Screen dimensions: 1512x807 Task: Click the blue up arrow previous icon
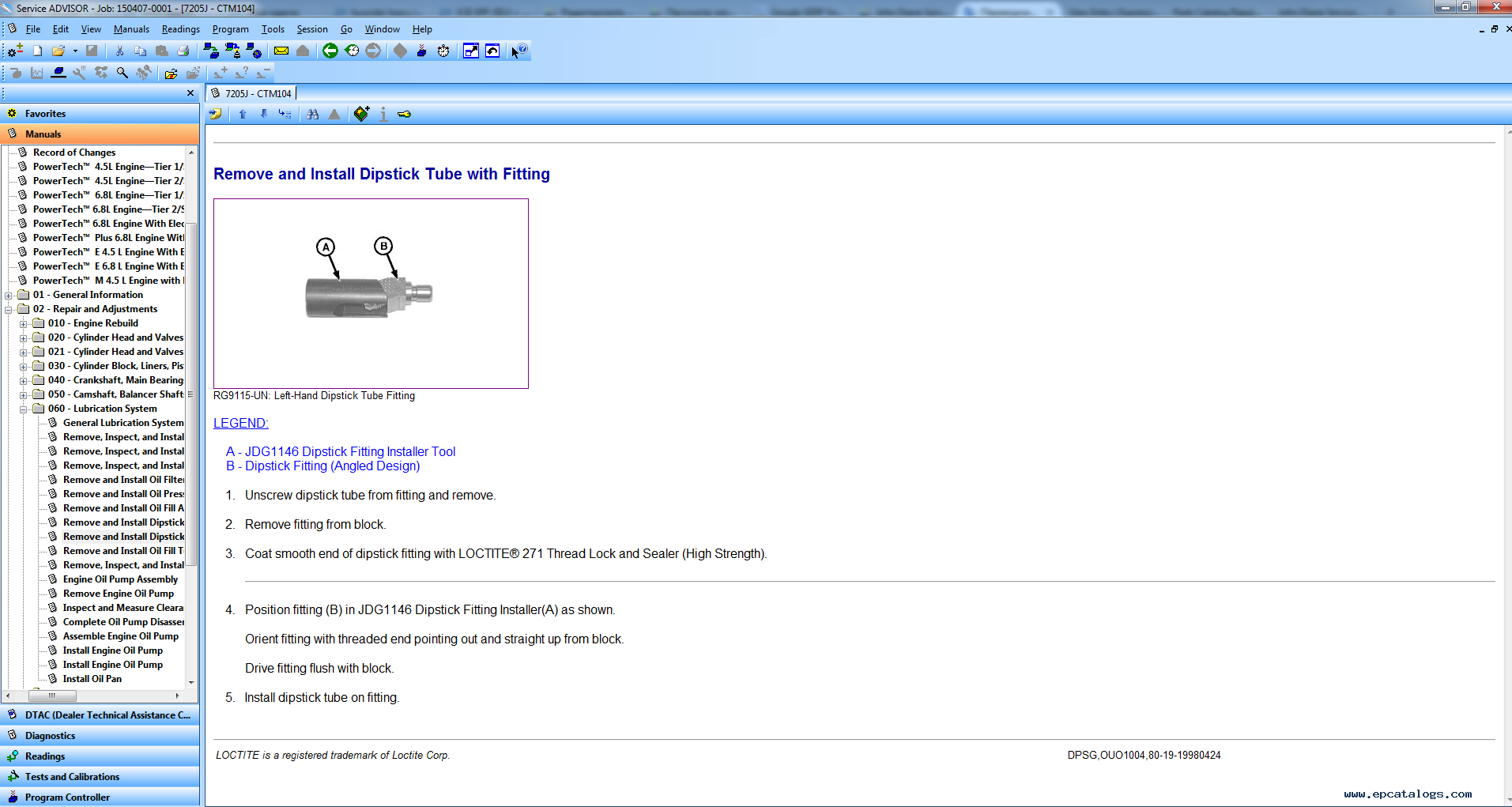point(243,114)
